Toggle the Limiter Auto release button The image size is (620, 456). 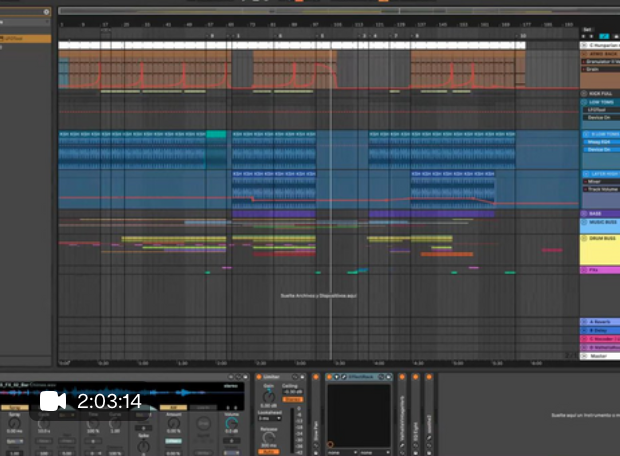269,452
